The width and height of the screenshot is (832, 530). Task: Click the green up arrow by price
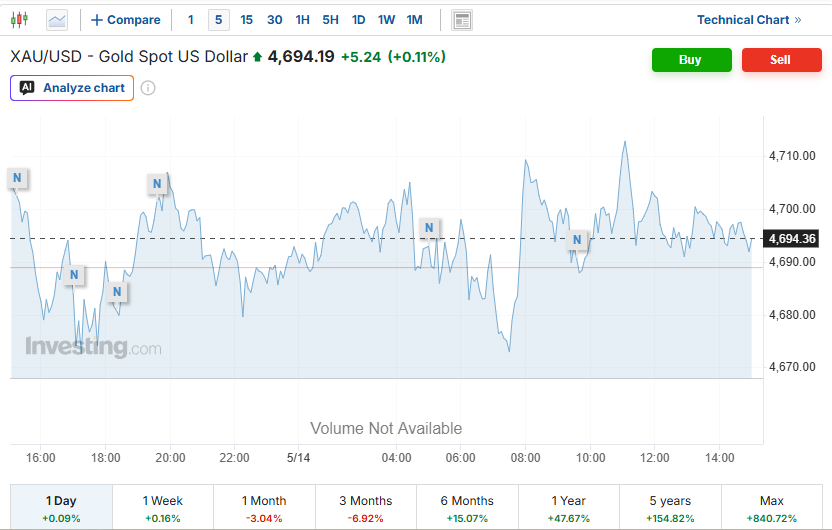pyautogui.click(x=257, y=57)
